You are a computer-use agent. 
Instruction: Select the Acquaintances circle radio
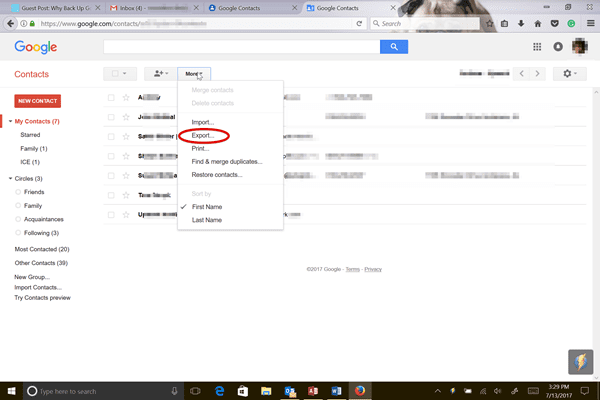pyautogui.click(x=18, y=219)
